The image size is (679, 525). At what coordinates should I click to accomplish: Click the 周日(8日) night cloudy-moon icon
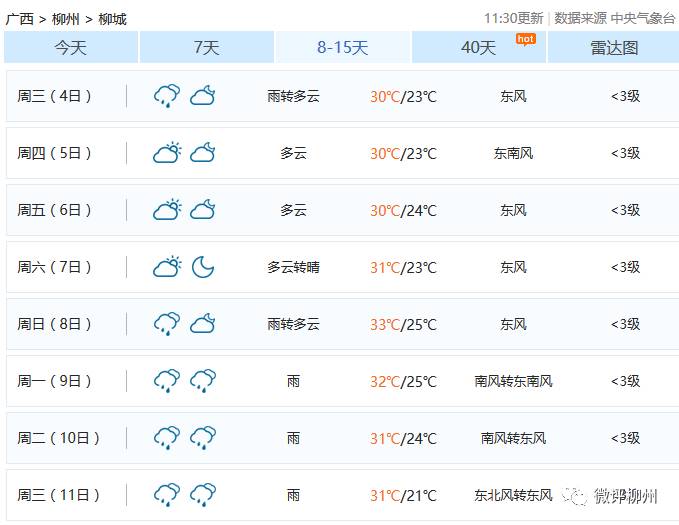coord(203,324)
